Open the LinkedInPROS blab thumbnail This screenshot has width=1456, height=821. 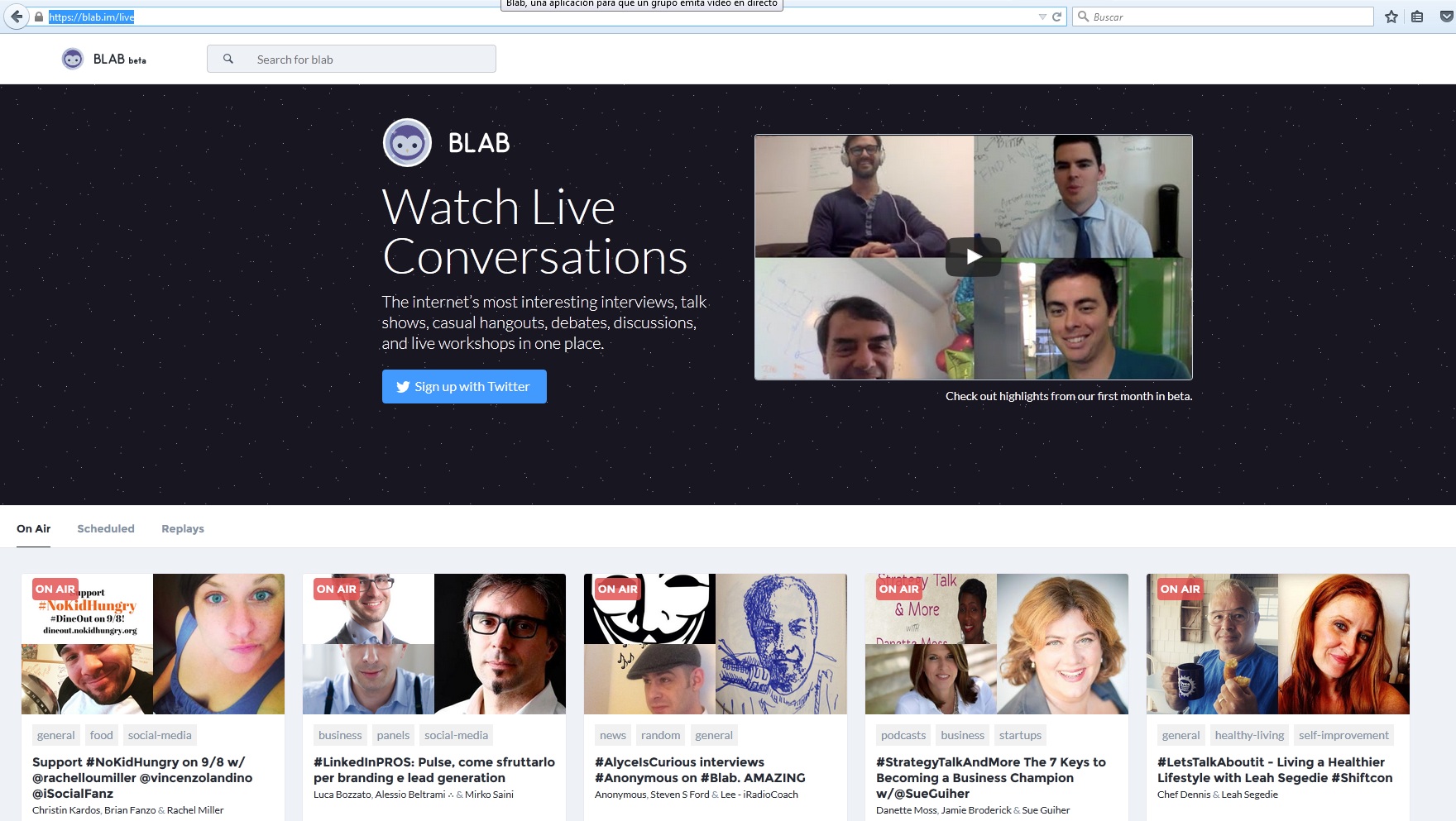(434, 644)
